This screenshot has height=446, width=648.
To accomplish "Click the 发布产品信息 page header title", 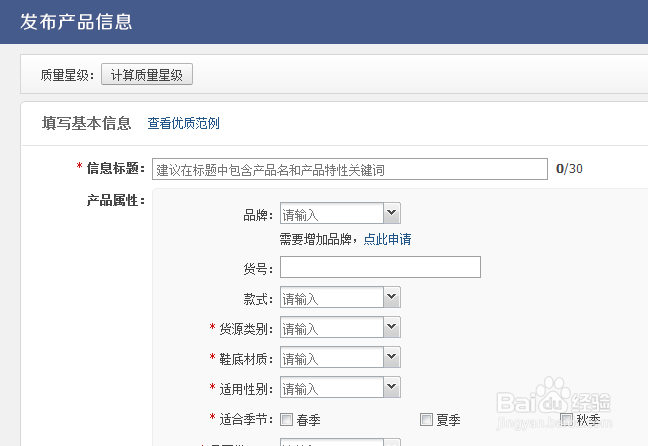I will [x=76, y=22].
